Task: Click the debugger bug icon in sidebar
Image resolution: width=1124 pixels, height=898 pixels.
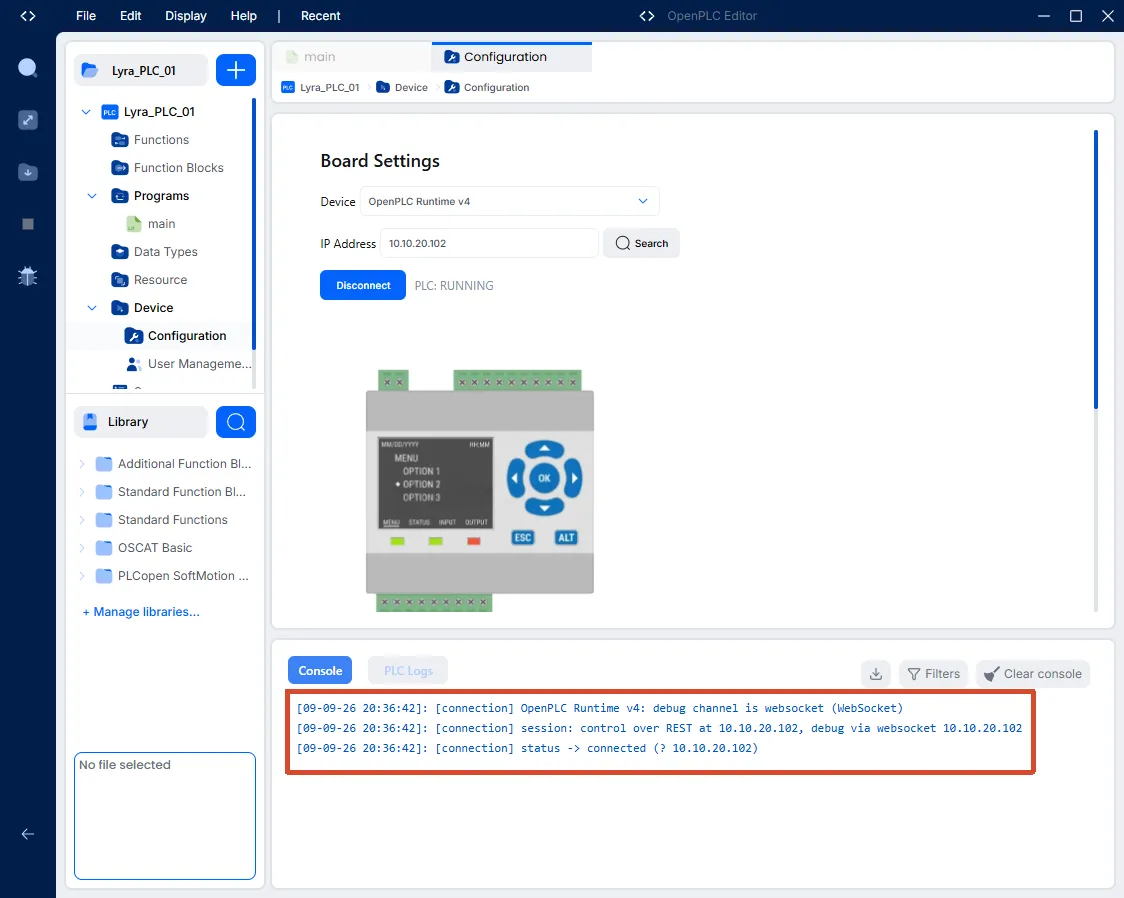Action: point(27,276)
